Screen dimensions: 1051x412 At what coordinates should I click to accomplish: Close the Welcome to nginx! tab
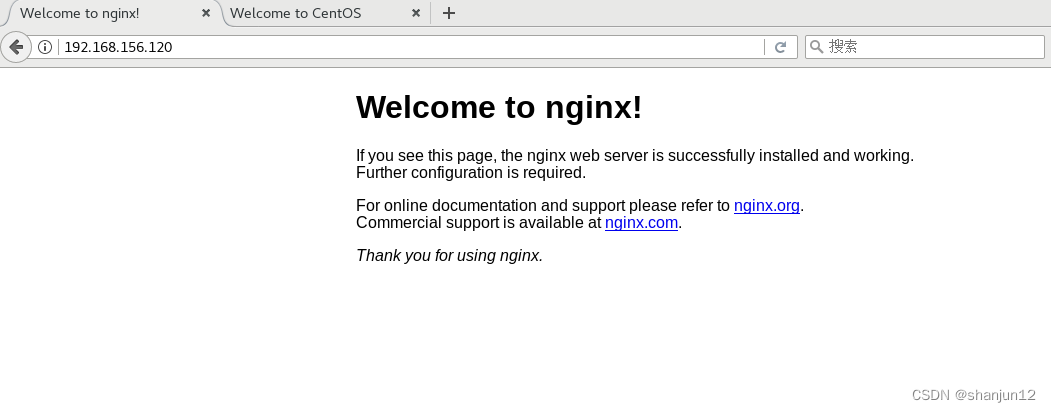point(206,13)
